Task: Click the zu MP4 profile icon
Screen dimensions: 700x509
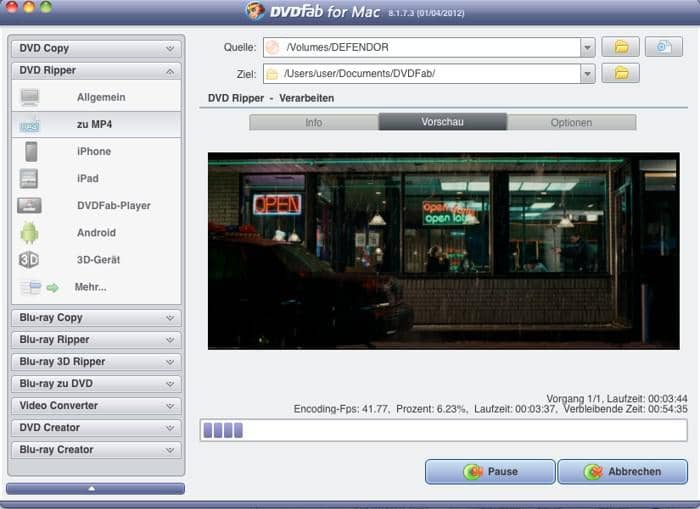Action: [x=29, y=125]
